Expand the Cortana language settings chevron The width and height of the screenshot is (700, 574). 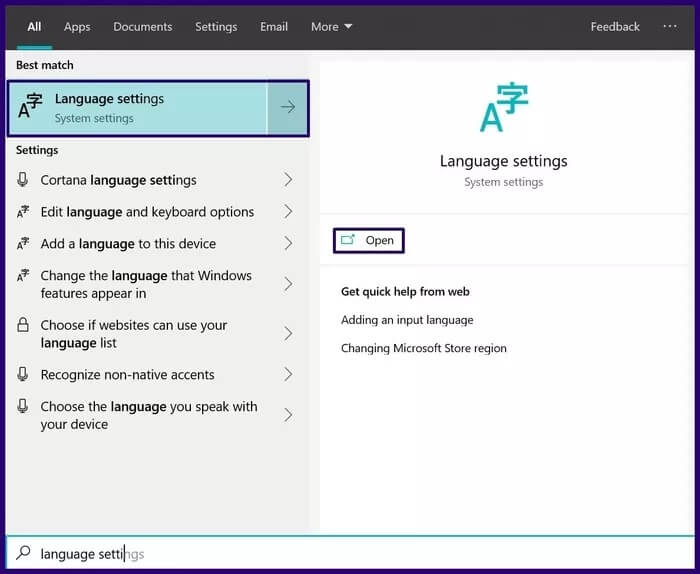pyautogui.click(x=288, y=180)
